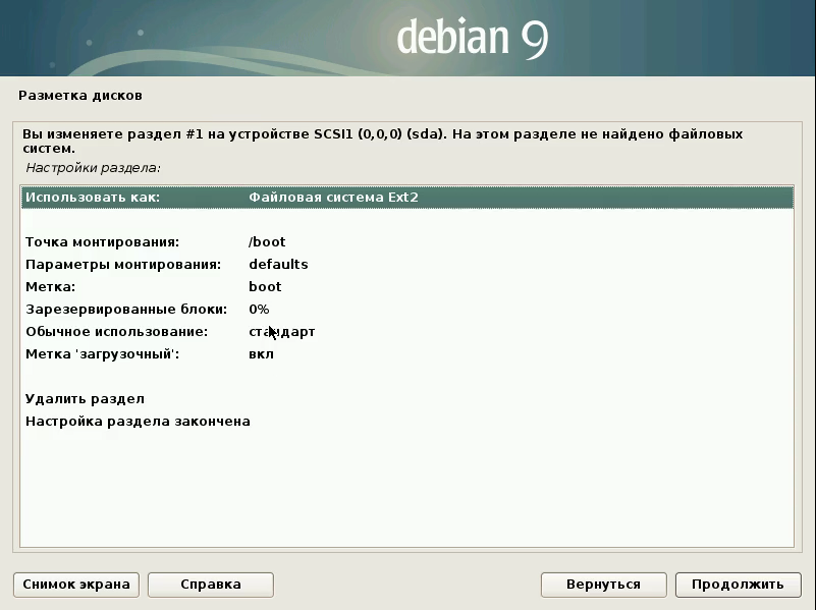Open 'Параметры монтирования' options
Screen dimensions: 816x610
pos(122,264)
